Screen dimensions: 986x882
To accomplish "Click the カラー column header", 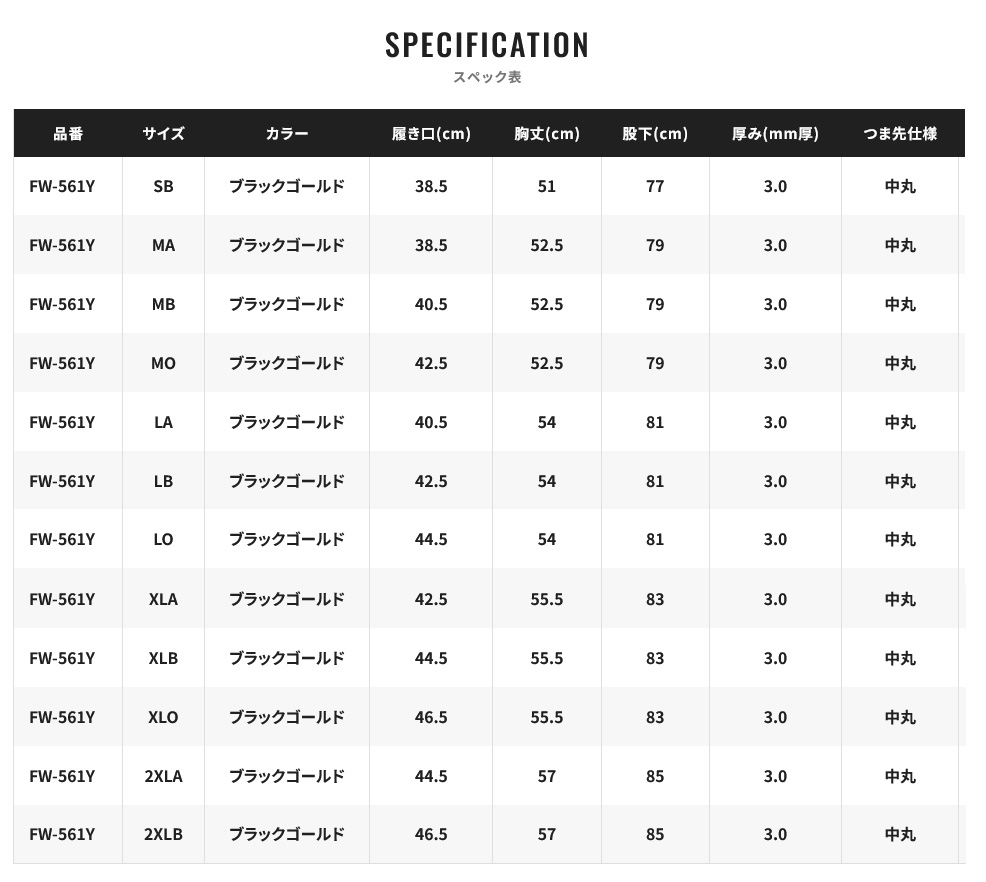I will tap(287, 133).
